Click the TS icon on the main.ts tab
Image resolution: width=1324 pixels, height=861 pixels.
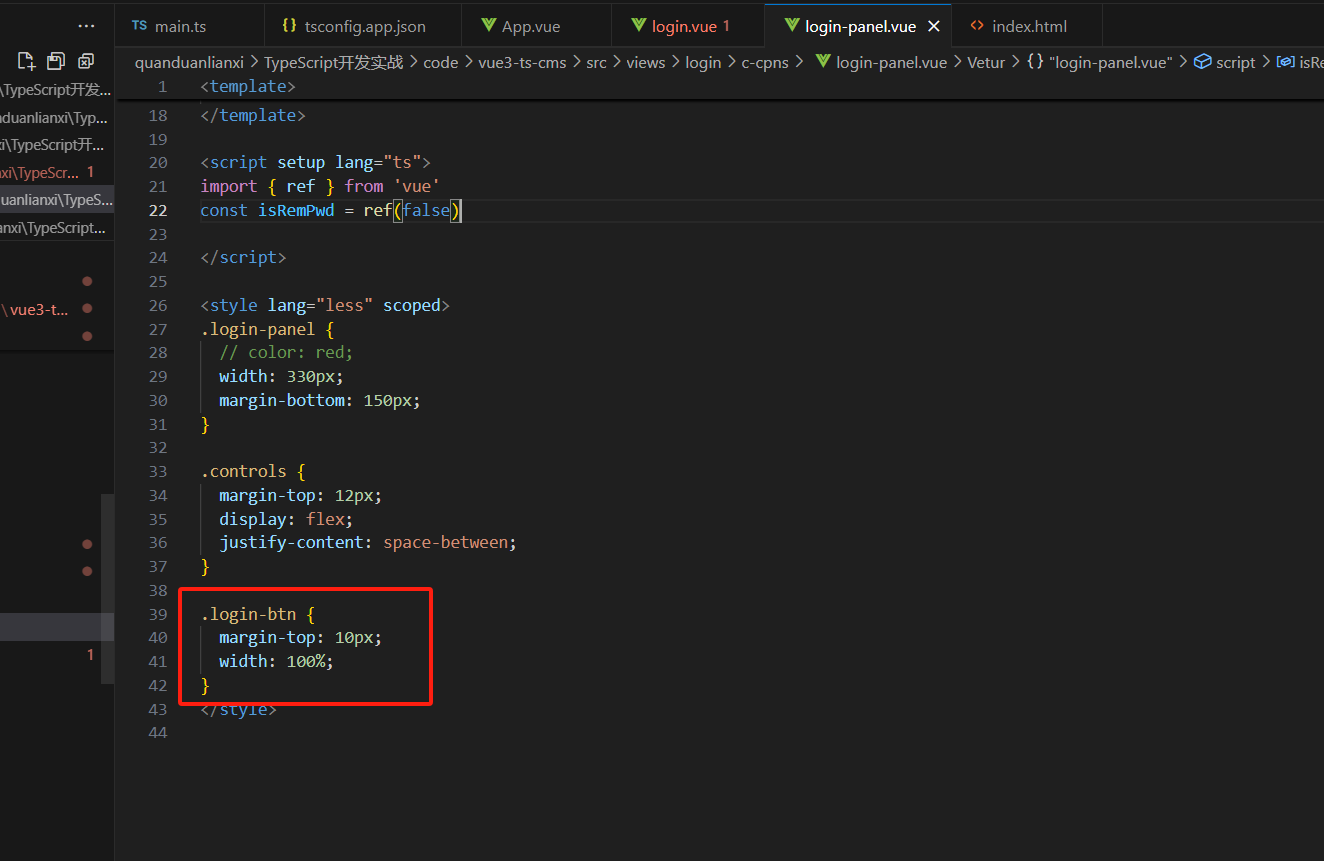click(139, 26)
